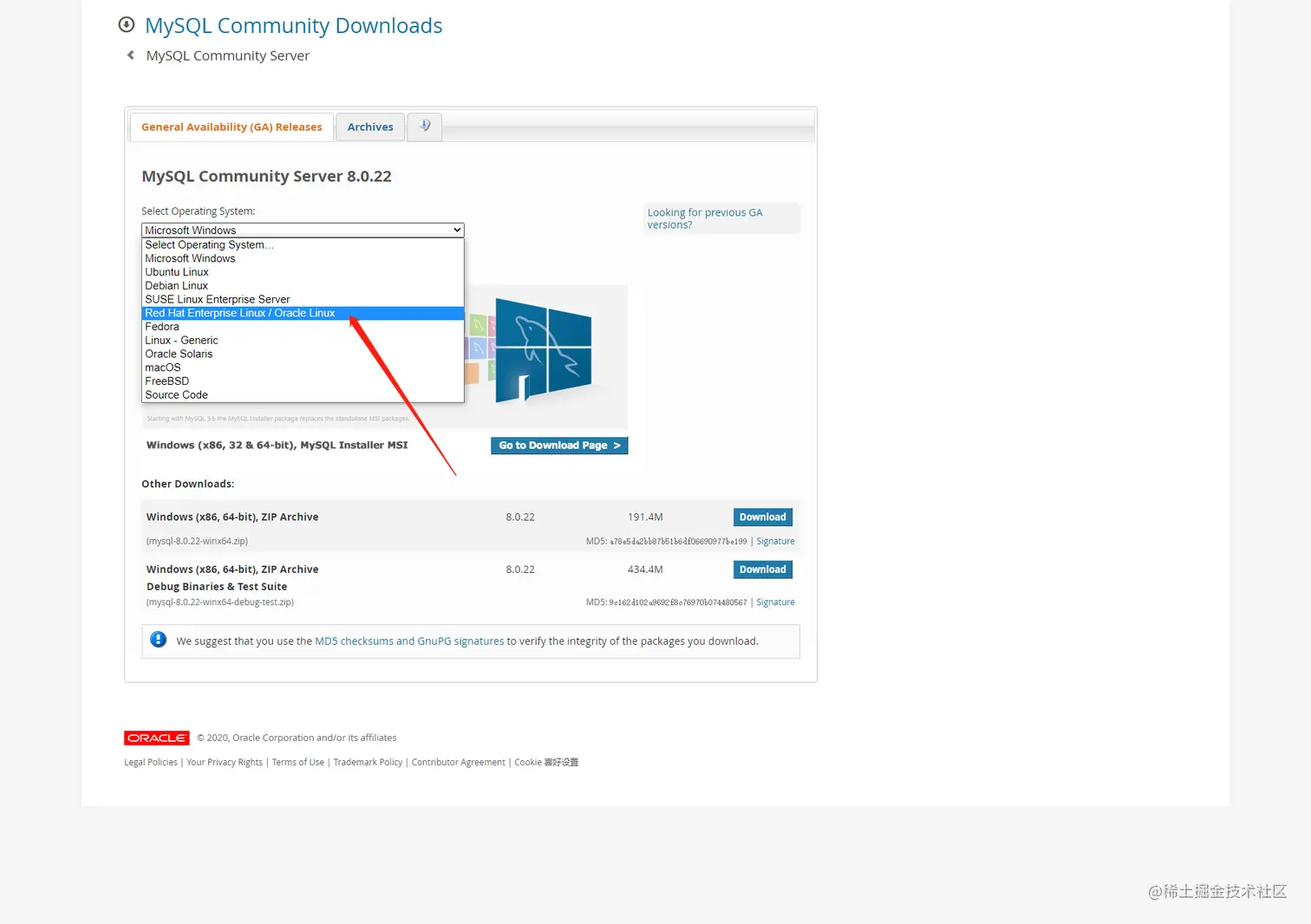
Task: Open the Archives tab
Action: pyautogui.click(x=370, y=127)
